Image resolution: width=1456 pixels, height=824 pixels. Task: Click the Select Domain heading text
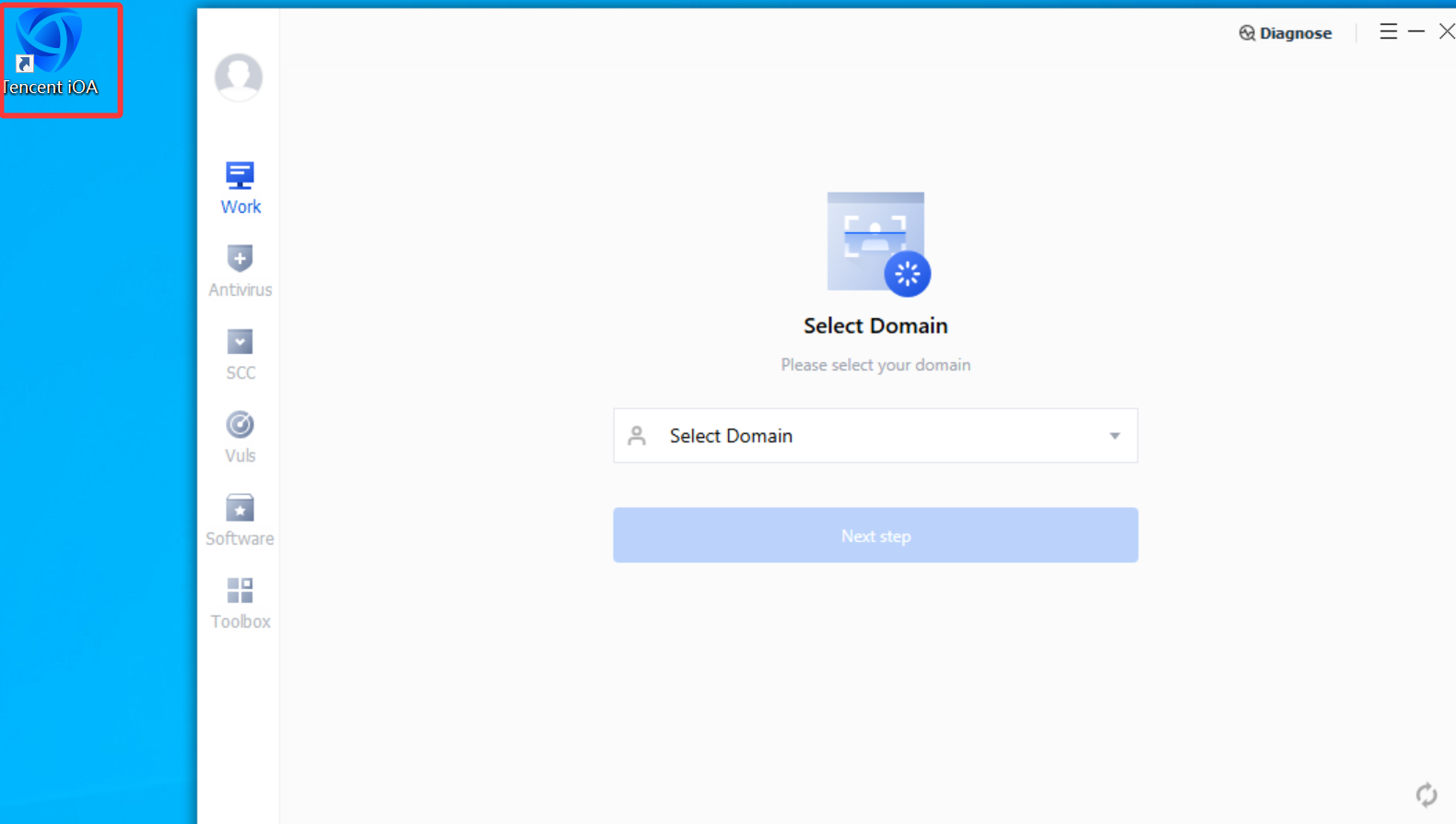click(x=875, y=325)
